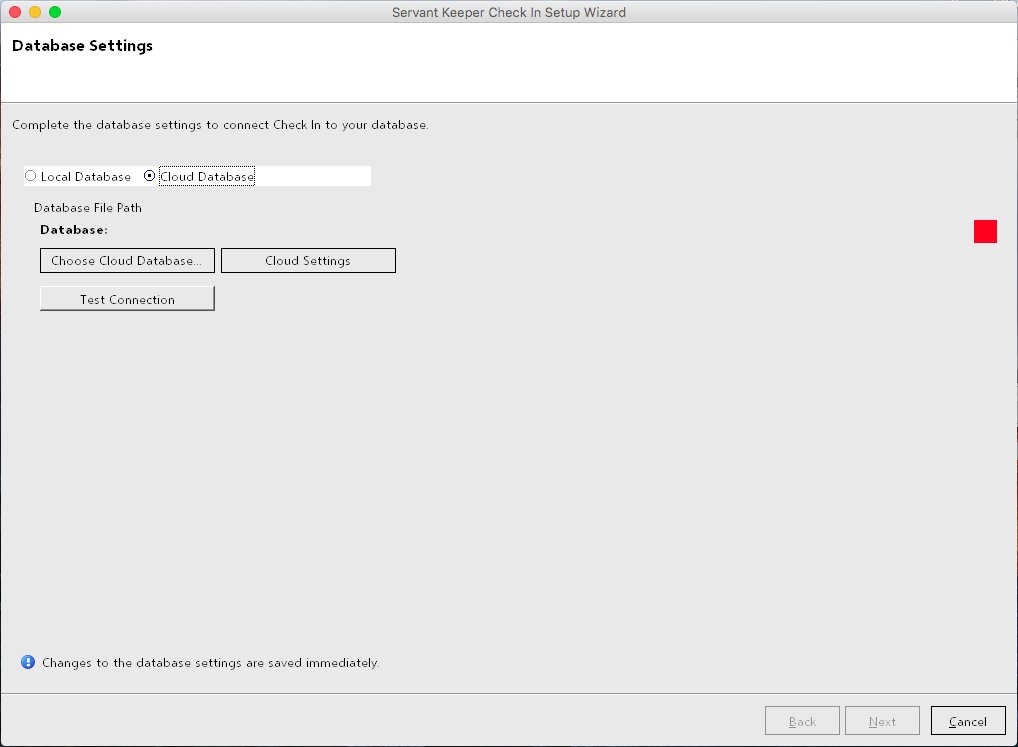Image resolution: width=1018 pixels, height=747 pixels.
Task: Click the blue info icon
Action: click(28, 662)
